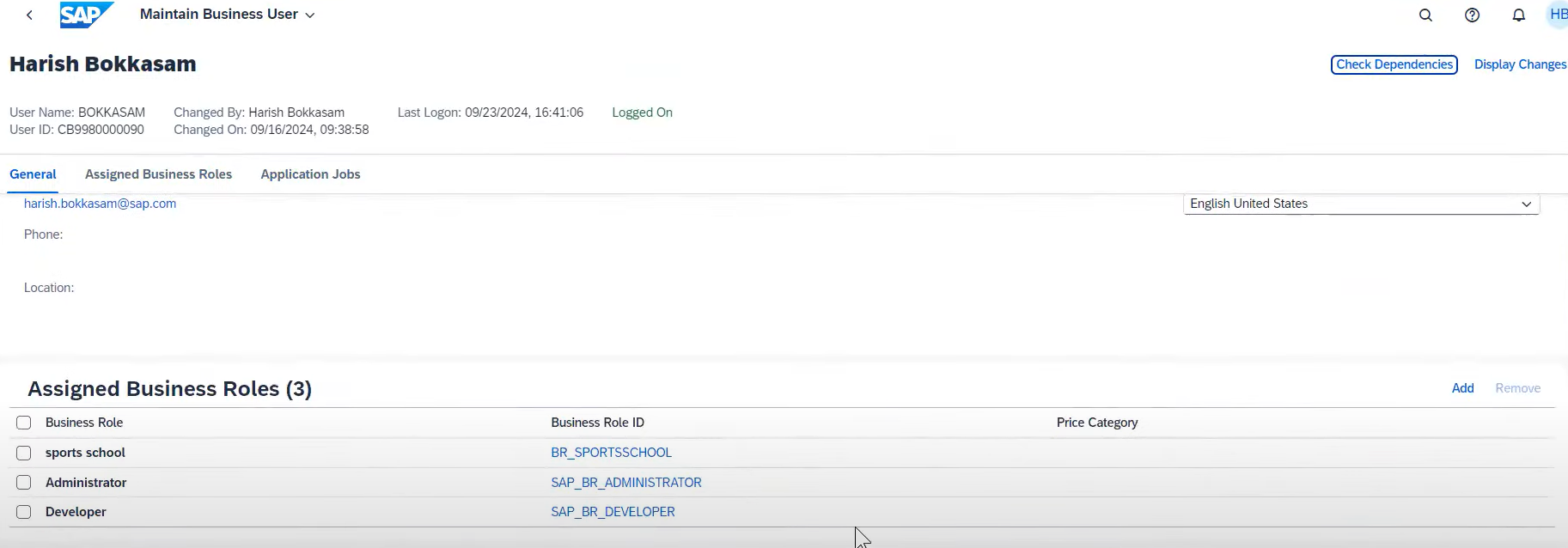Screen dimensions: 1568x548
Task: Click the Business Role ID column header
Action: tap(597, 423)
